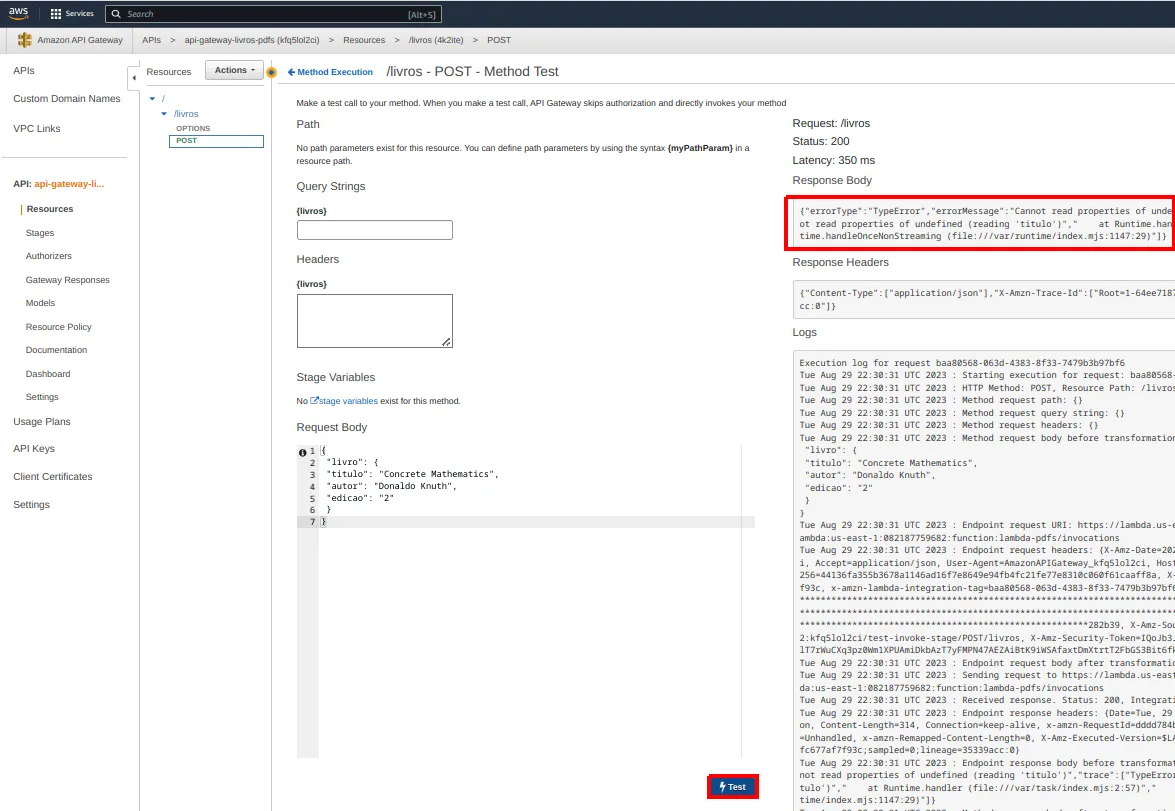Image resolution: width=1175 pixels, height=811 pixels.
Task: Open api-gateway-livros-pdfs breadcrumb link
Action: coord(252,40)
